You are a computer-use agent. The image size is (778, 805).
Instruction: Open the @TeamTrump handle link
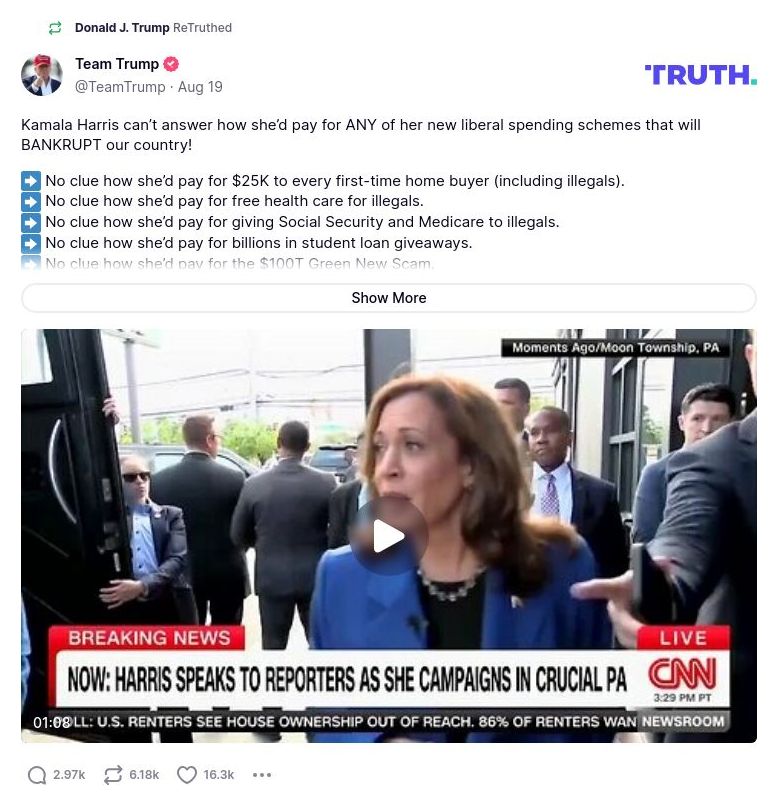[x=120, y=87]
